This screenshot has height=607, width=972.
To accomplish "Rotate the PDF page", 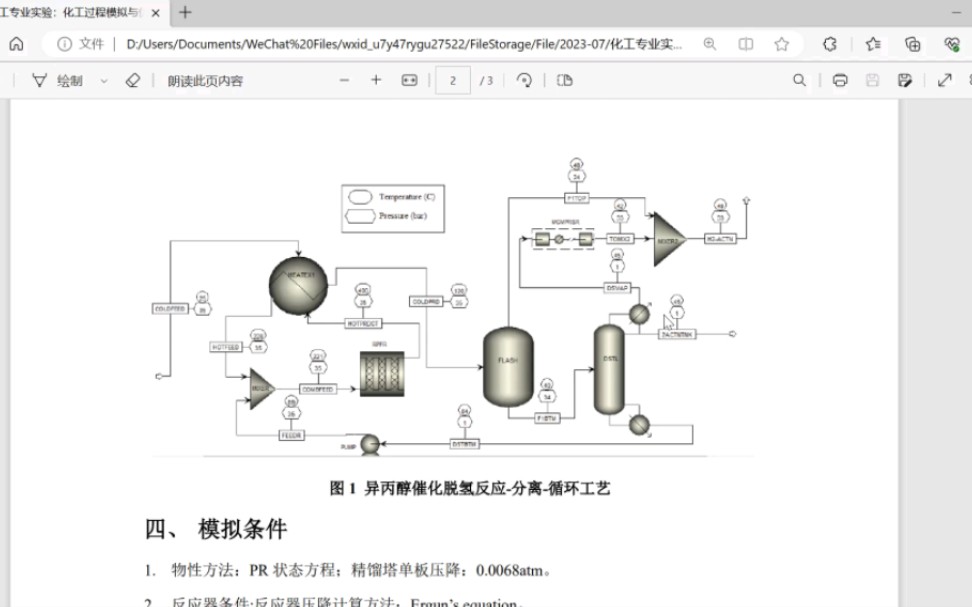I will coord(524,81).
